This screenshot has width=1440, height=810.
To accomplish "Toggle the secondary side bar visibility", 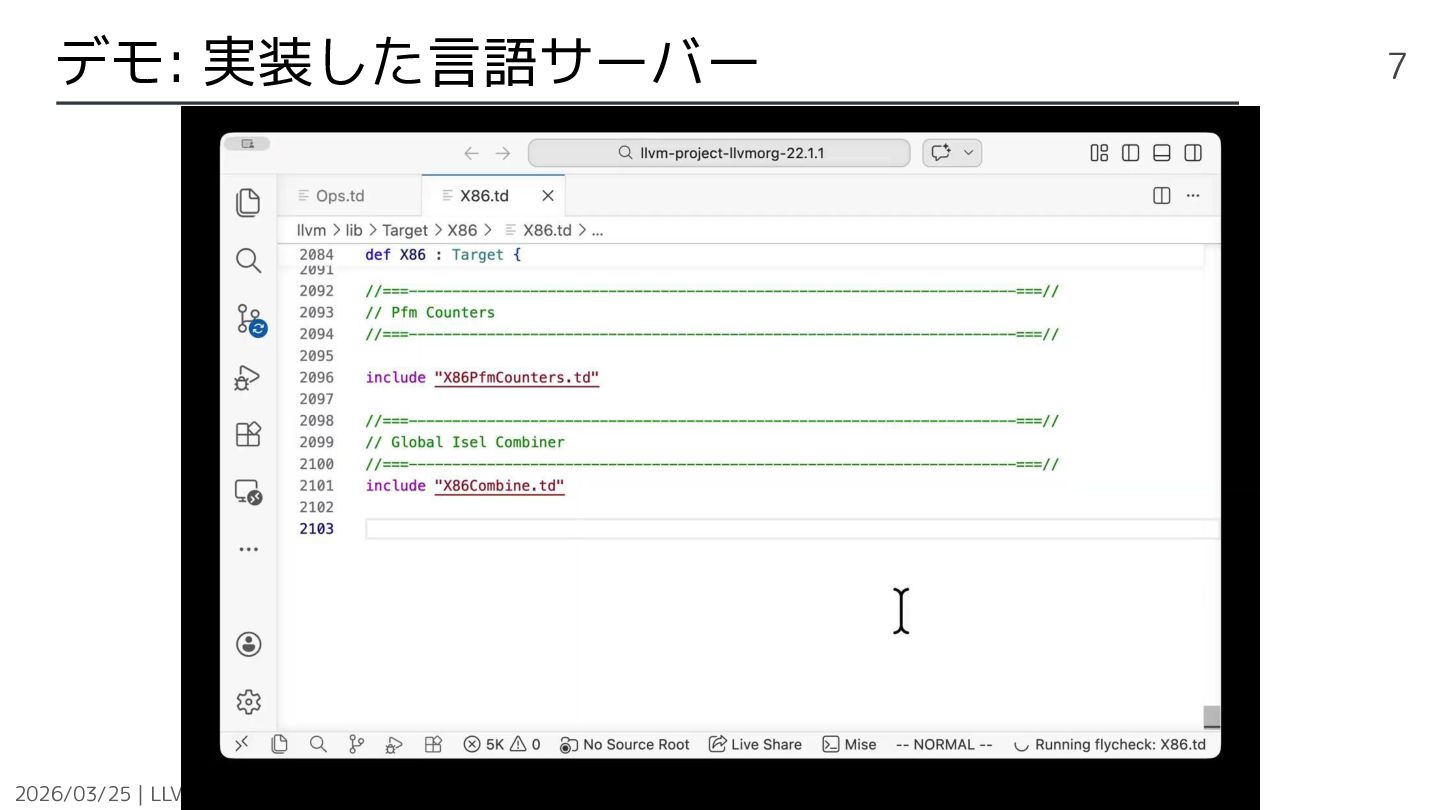I will click(1193, 153).
